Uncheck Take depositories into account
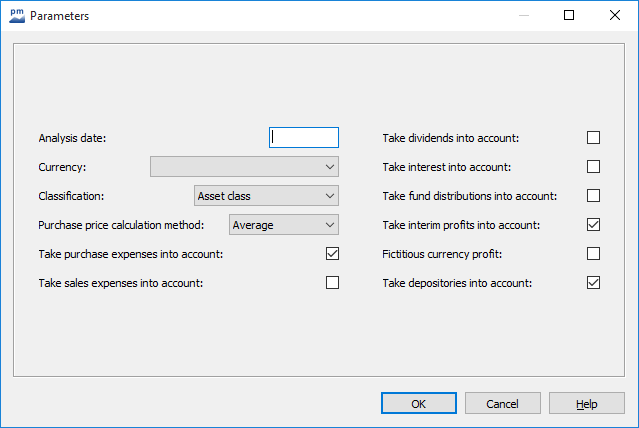The width and height of the screenshot is (639, 428). coord(593,283)
